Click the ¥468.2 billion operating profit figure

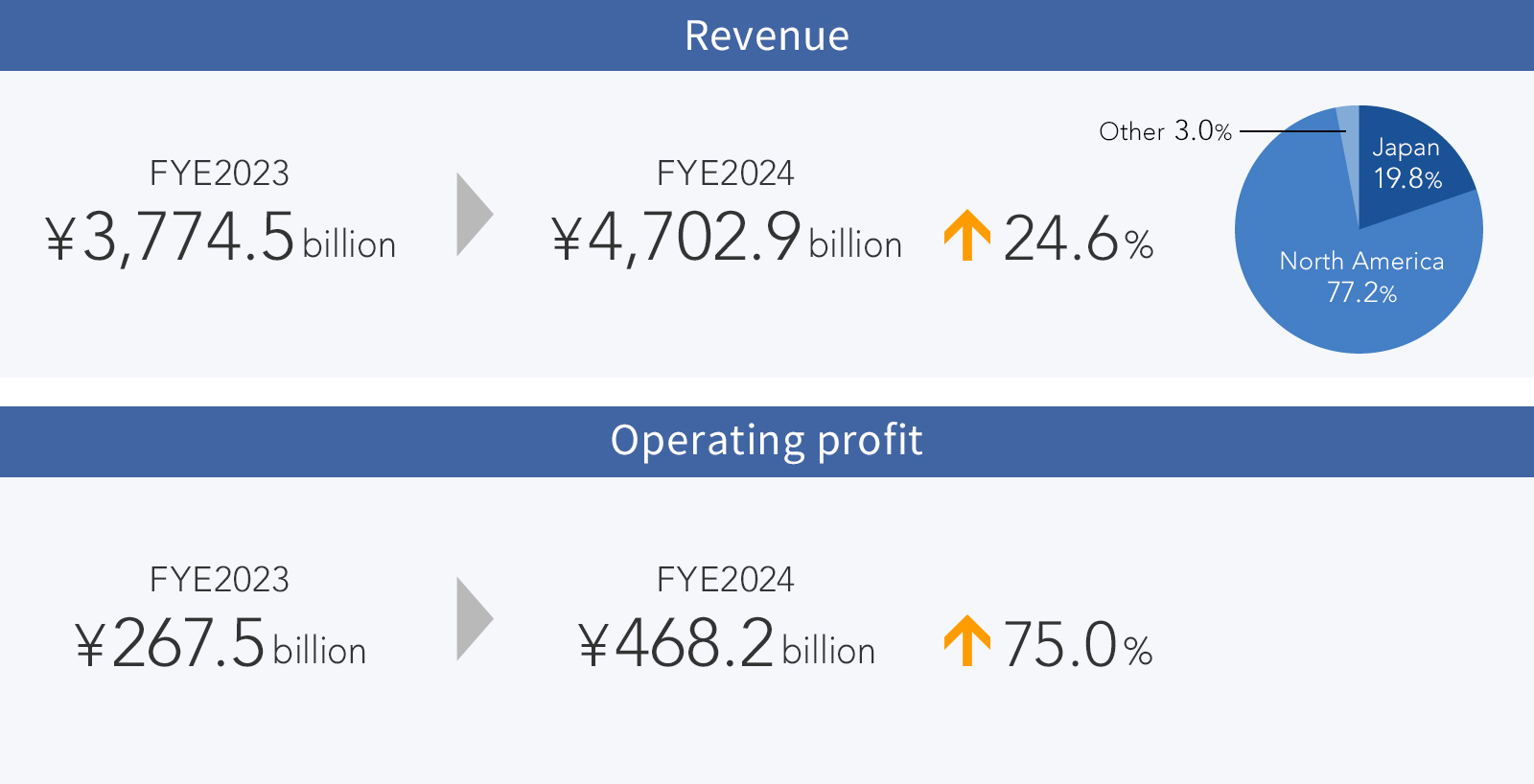click(727, 643)
